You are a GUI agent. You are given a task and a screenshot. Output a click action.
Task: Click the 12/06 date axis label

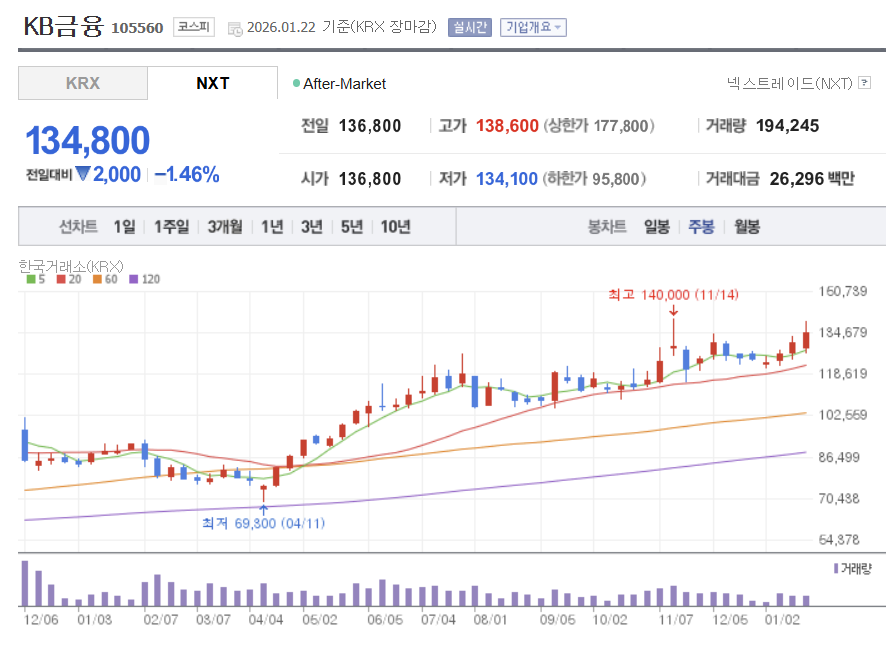point(41,620)
